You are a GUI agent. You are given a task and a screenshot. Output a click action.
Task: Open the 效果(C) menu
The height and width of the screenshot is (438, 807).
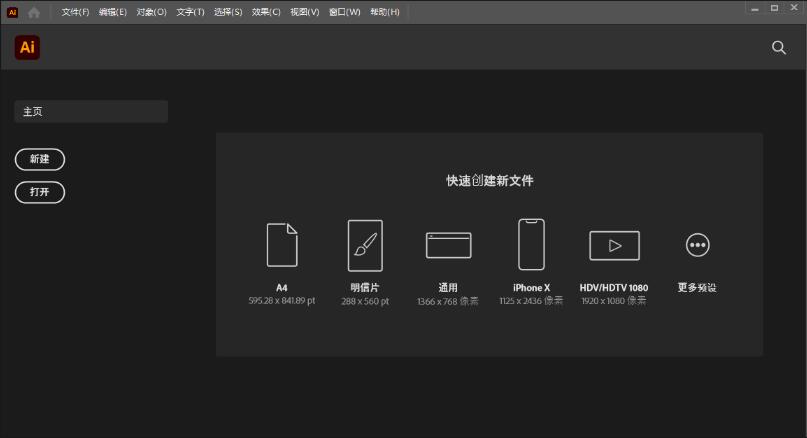(x=266, y=12)
